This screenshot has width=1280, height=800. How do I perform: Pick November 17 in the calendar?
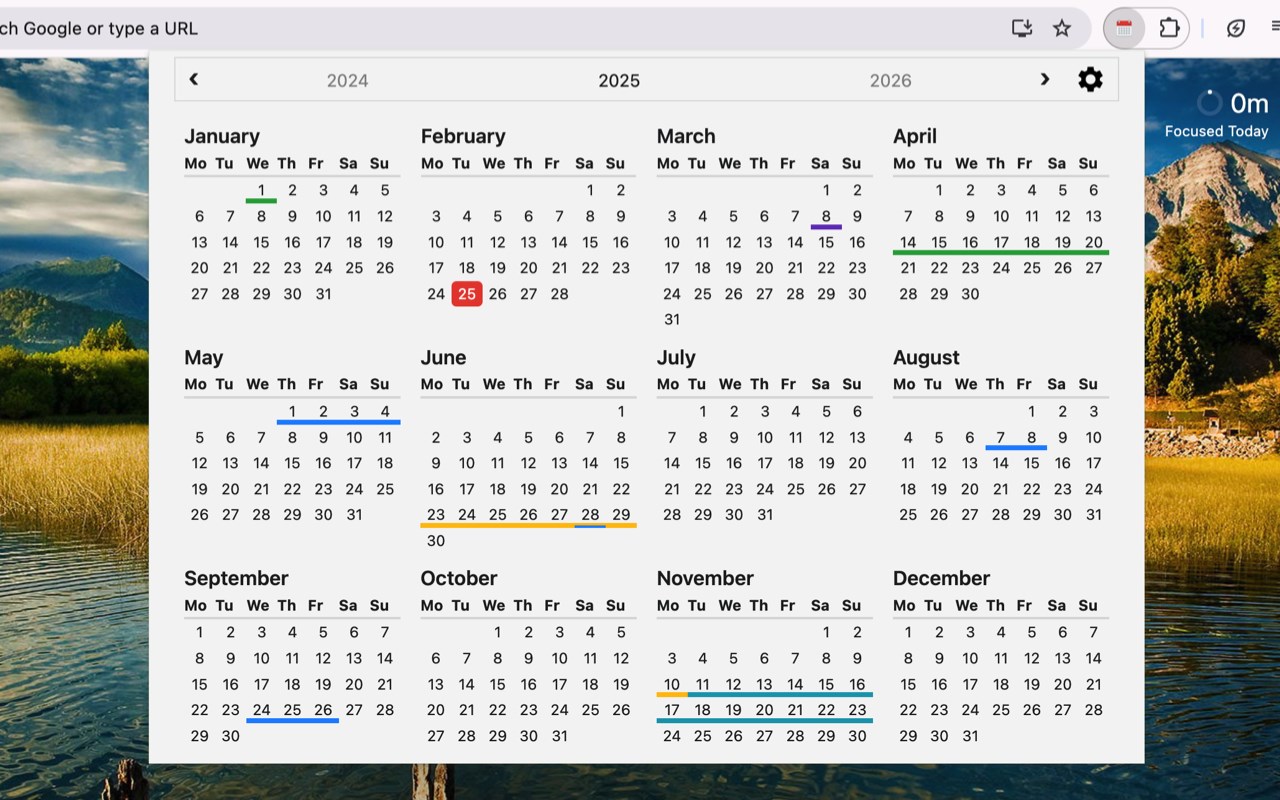672,710
